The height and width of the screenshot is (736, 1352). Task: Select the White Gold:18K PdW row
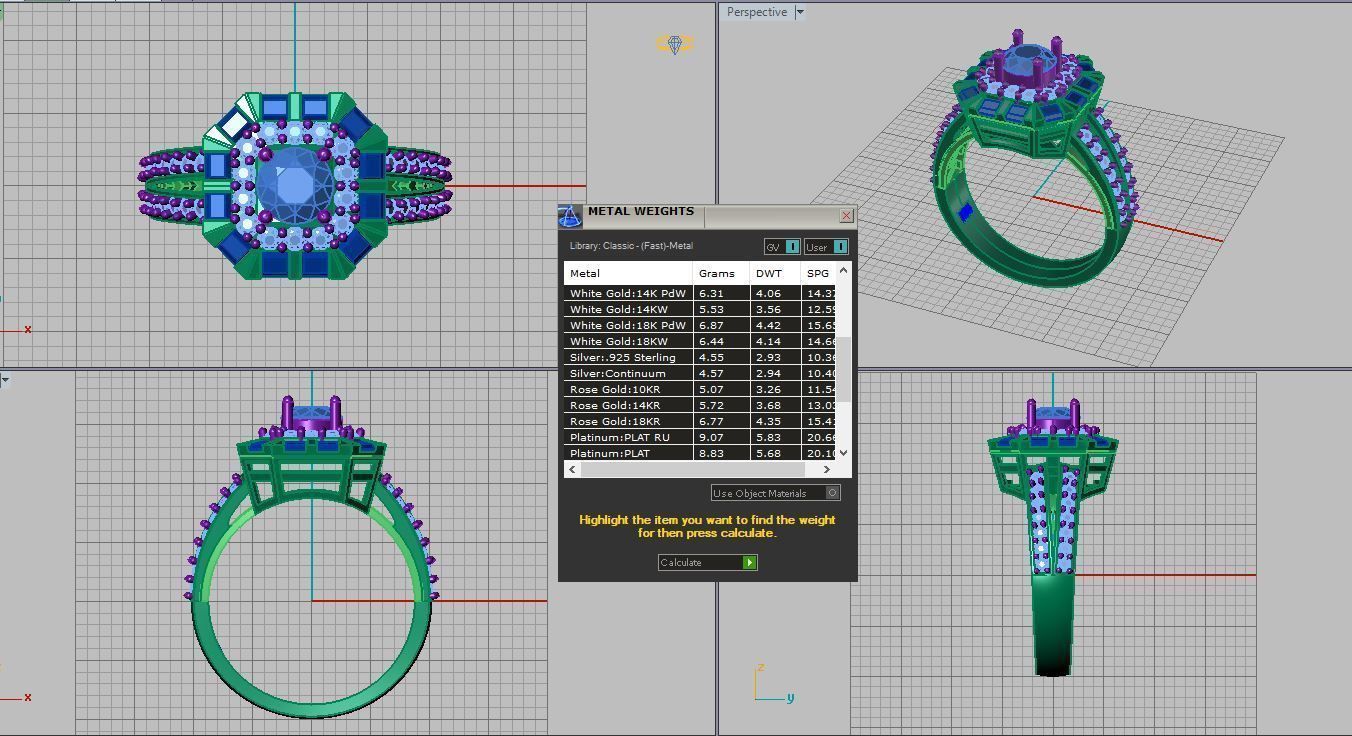pyautogui.click(x=699, y=325)
